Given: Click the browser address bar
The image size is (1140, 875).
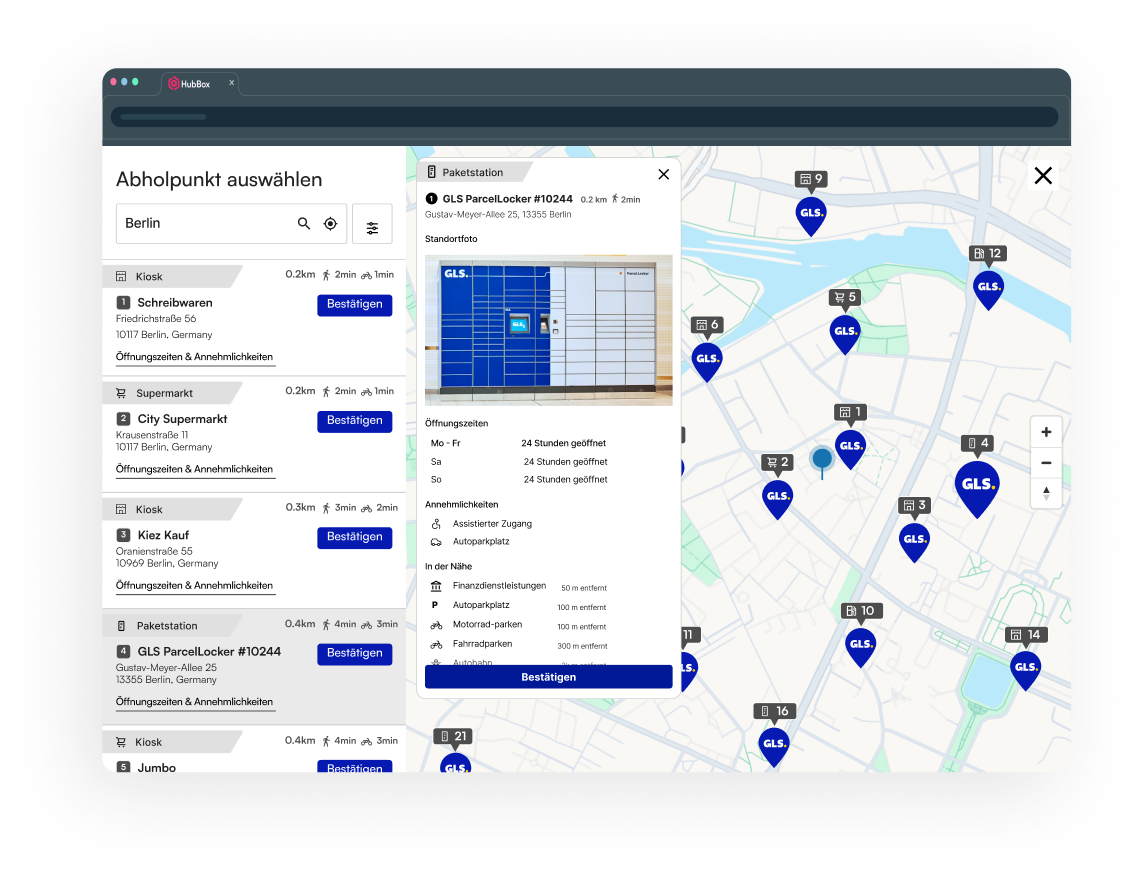Looking at the screenshot, I should pos(584,117).
